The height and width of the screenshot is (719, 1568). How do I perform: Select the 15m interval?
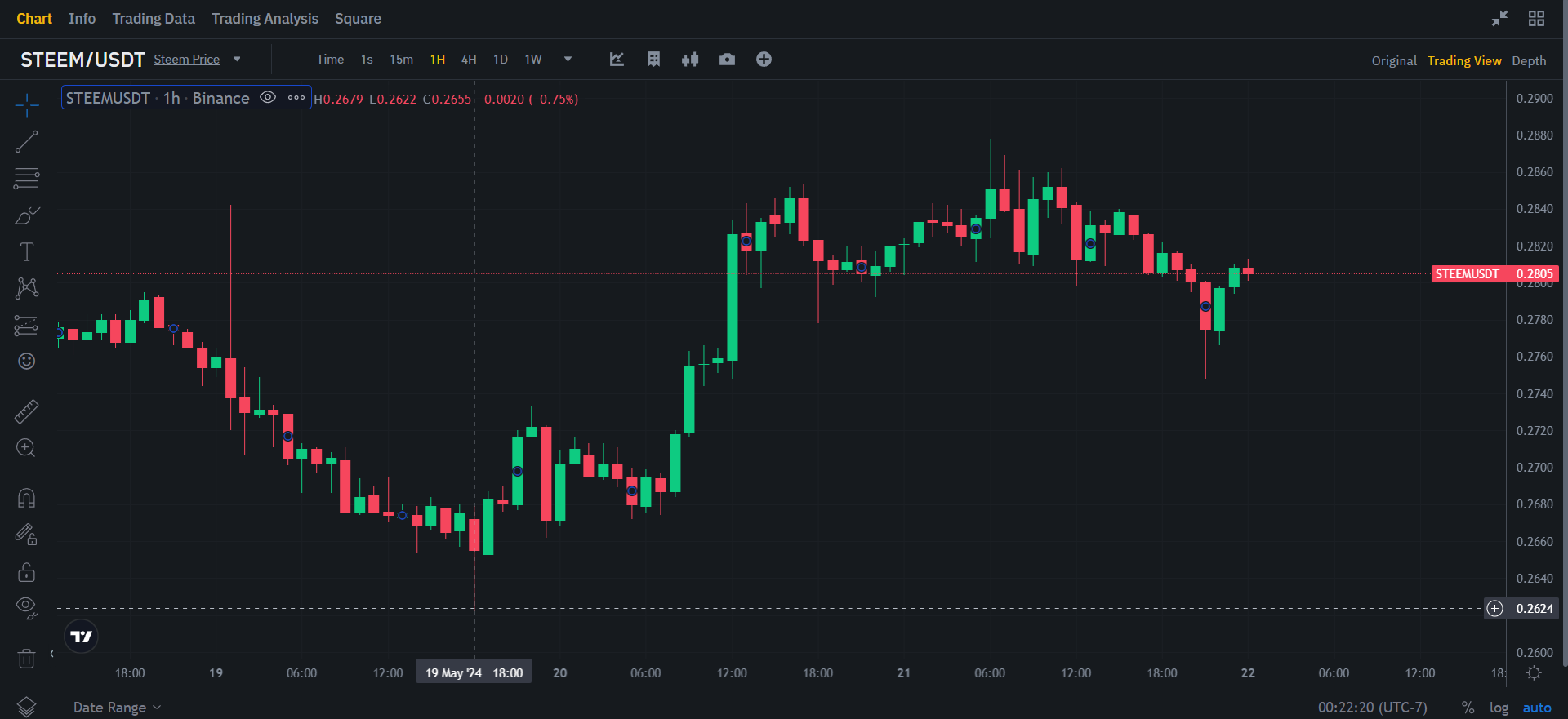401,60
